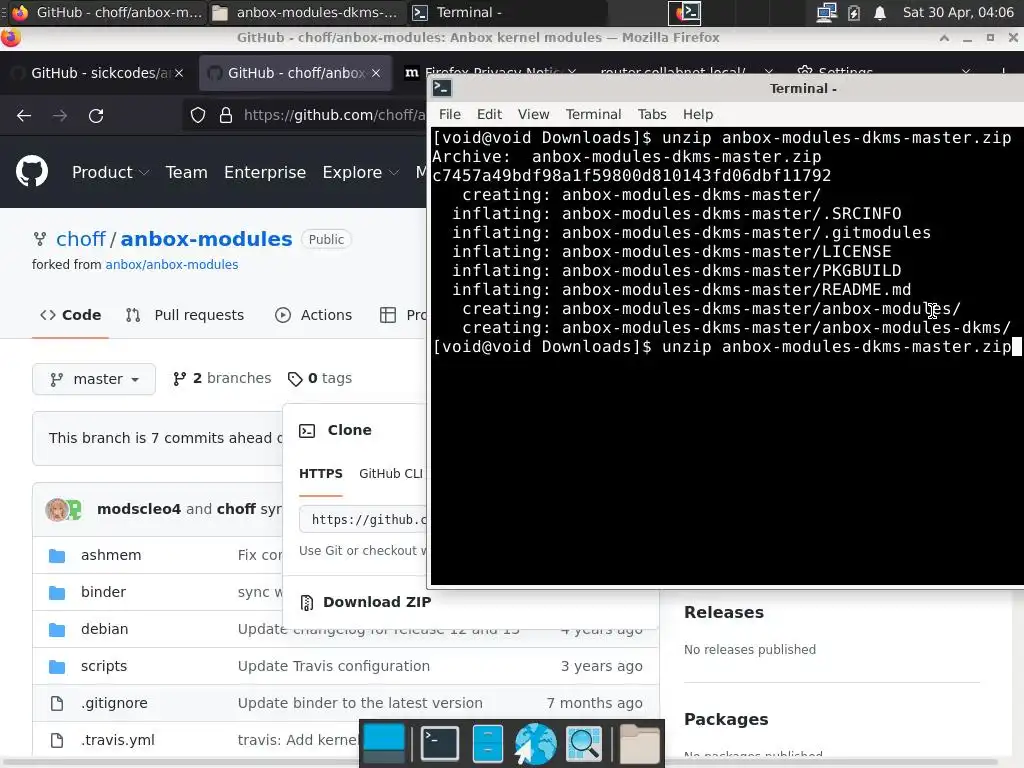Click the GitHub octocat logo
This screenshot has height=768, width=1024.
(x=31, y=172)
